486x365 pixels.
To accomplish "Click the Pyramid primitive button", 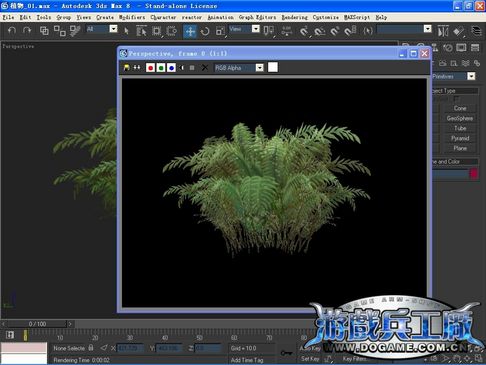I will pos(460,138).
